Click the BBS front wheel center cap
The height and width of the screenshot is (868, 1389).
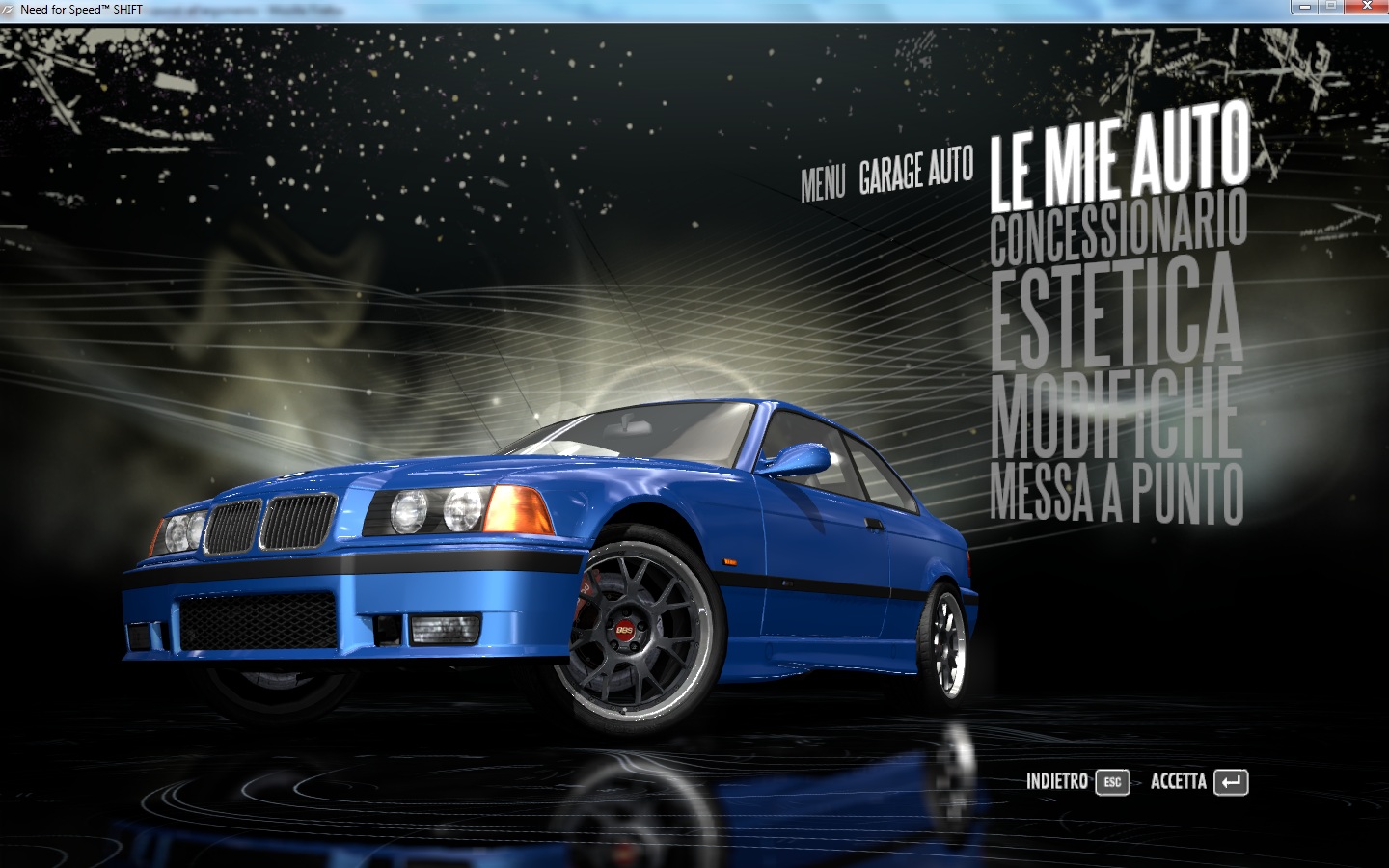click(x=622, y=630)
